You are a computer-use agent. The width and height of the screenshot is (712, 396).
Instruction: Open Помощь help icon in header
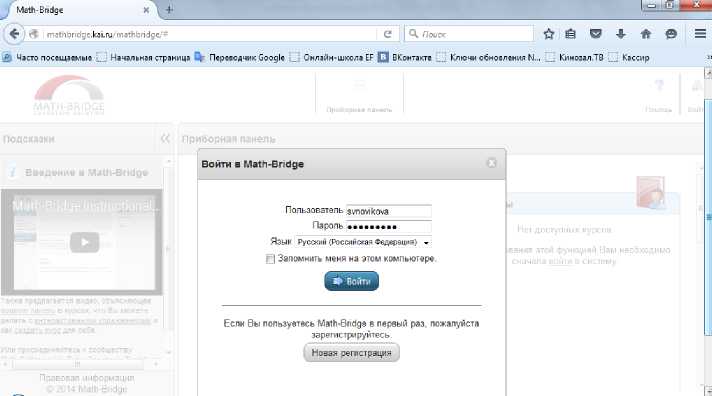[x=658, y=95]
